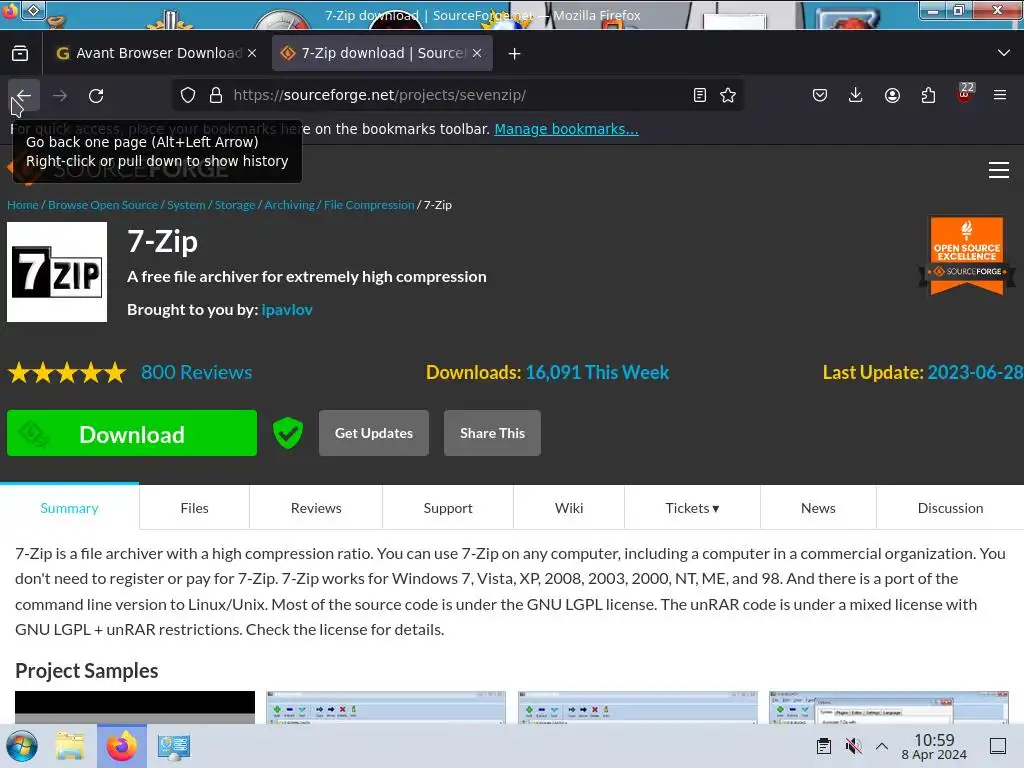The image size is (1024, 768).
Task: Open the first black project sample thumbnail
Action: coord(135,707)
